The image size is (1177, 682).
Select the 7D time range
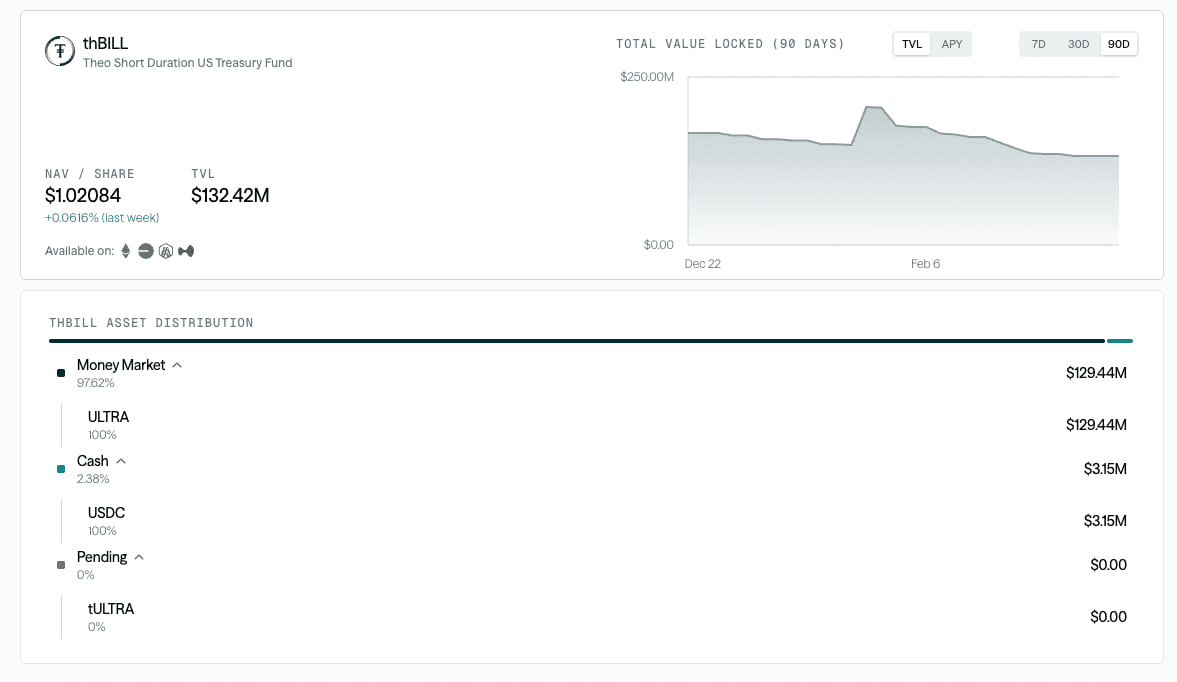pyautogui.click(x=1038, y=44)
